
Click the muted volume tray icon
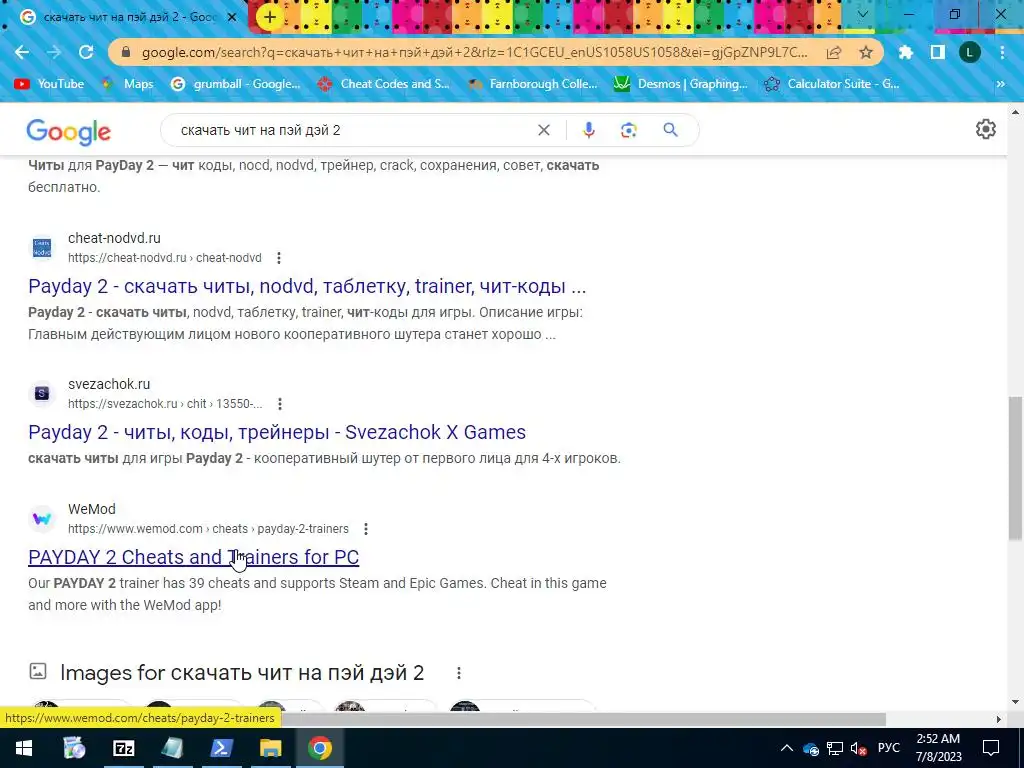pos(859,748)
